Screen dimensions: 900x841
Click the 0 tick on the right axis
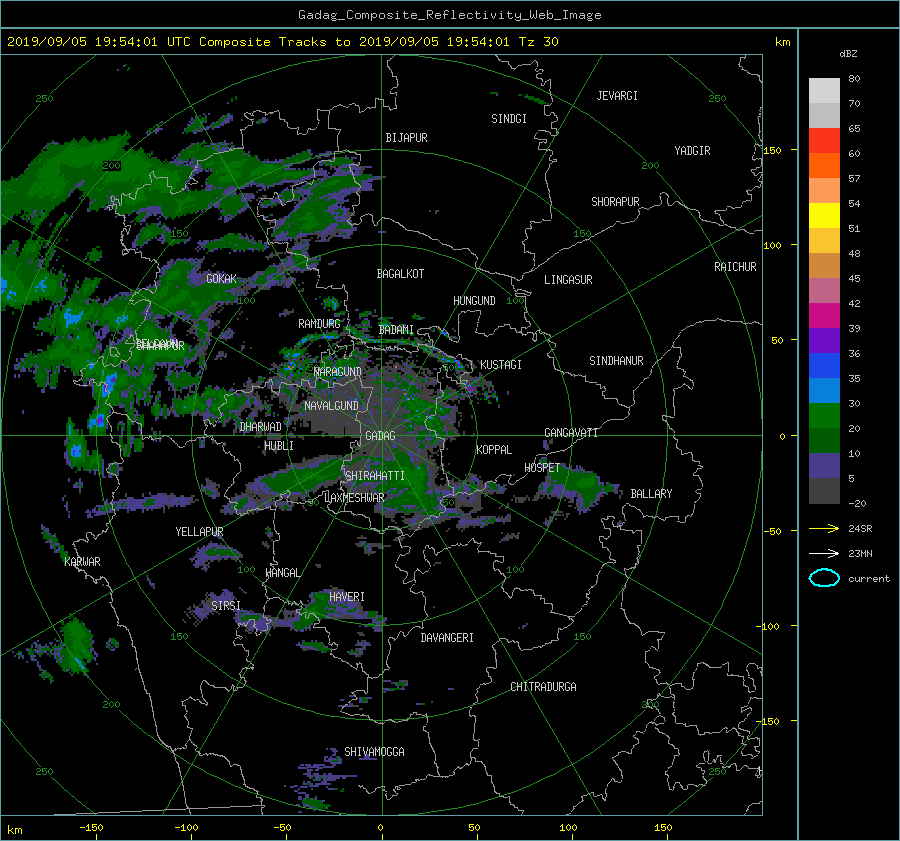click(x=782, y=436)
